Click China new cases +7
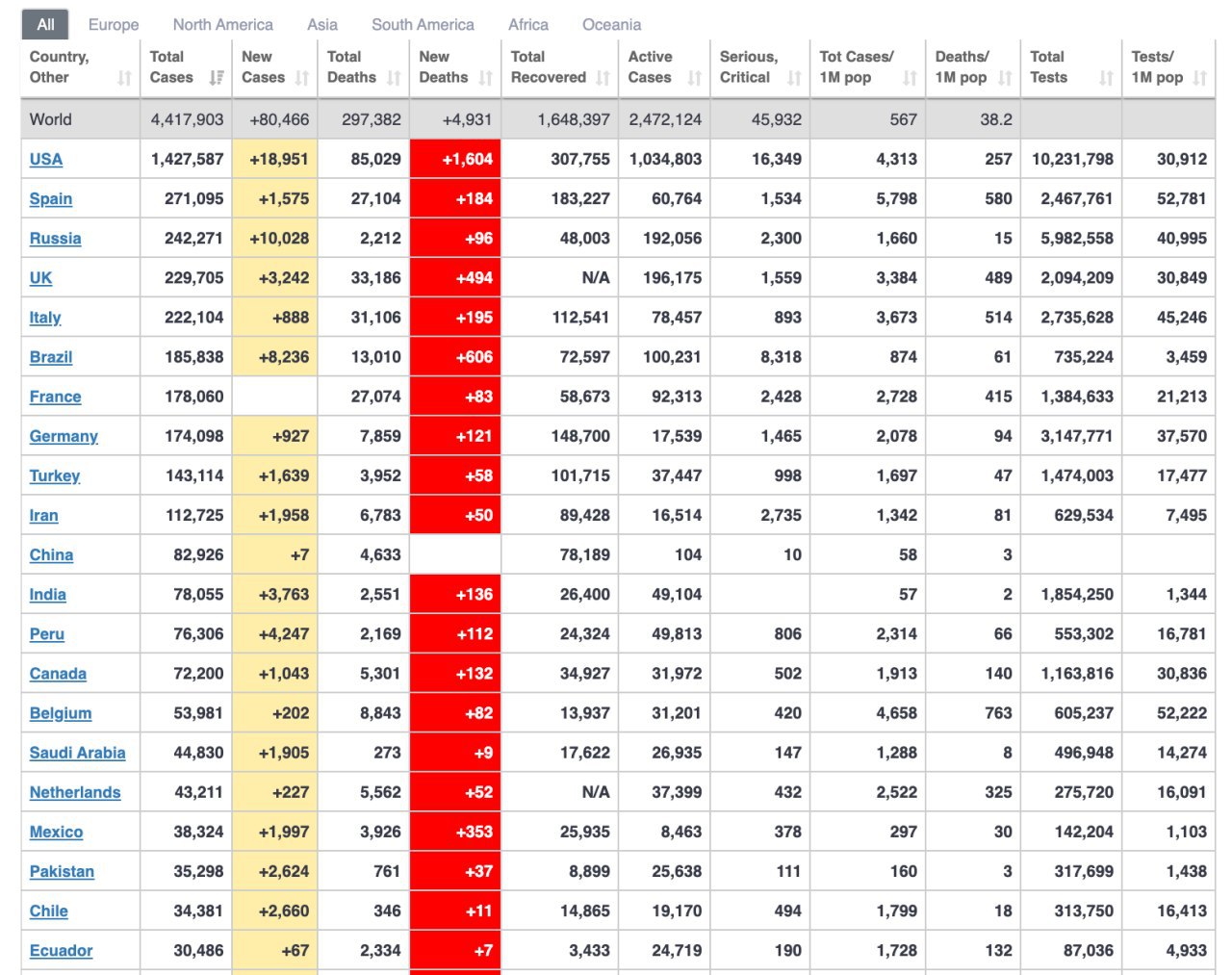The width and height of the screenshot is (1232, 975). click(275, 554)
